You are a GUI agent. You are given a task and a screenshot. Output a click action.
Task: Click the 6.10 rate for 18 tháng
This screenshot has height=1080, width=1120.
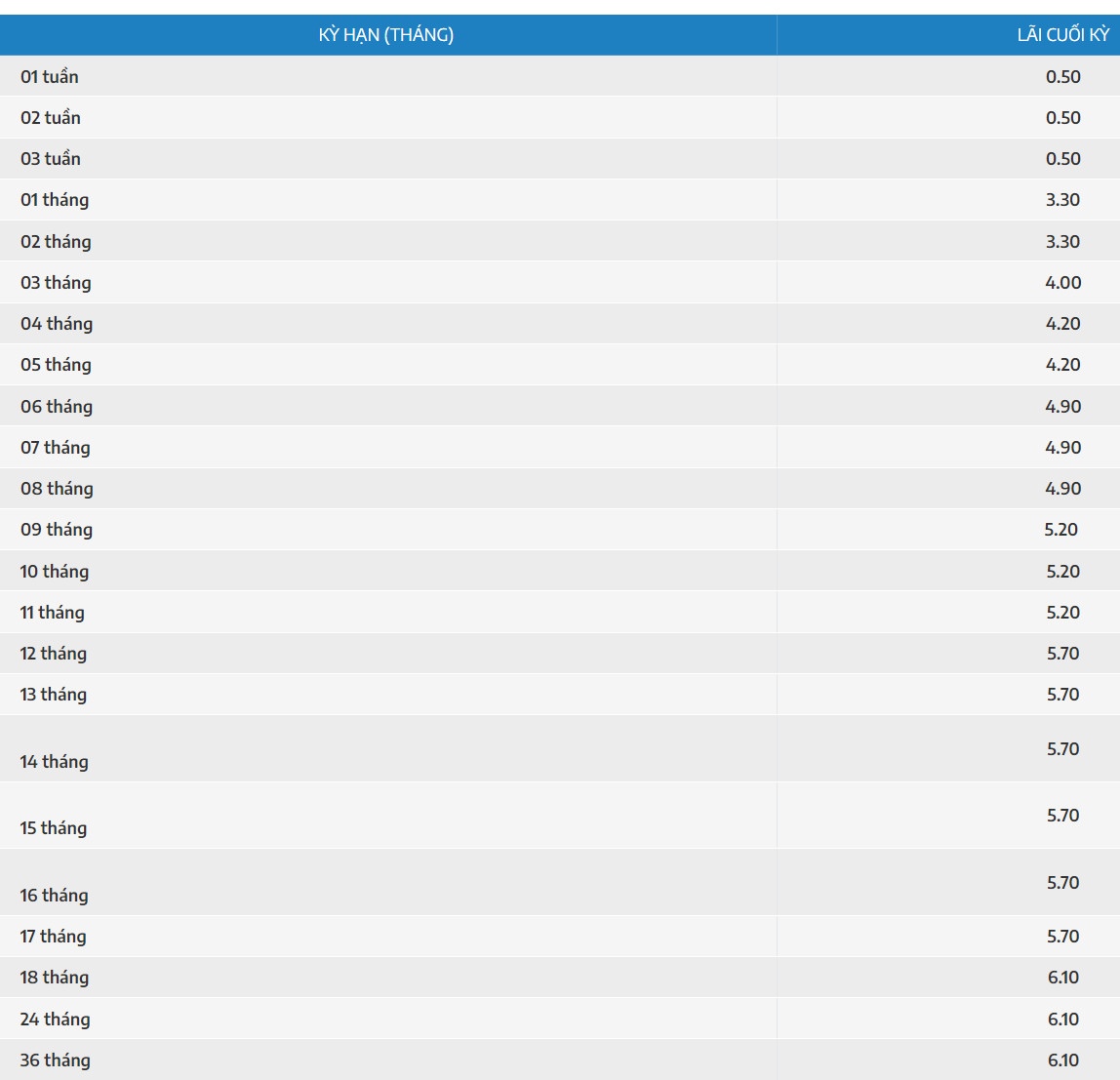[x=1062, y=978]
